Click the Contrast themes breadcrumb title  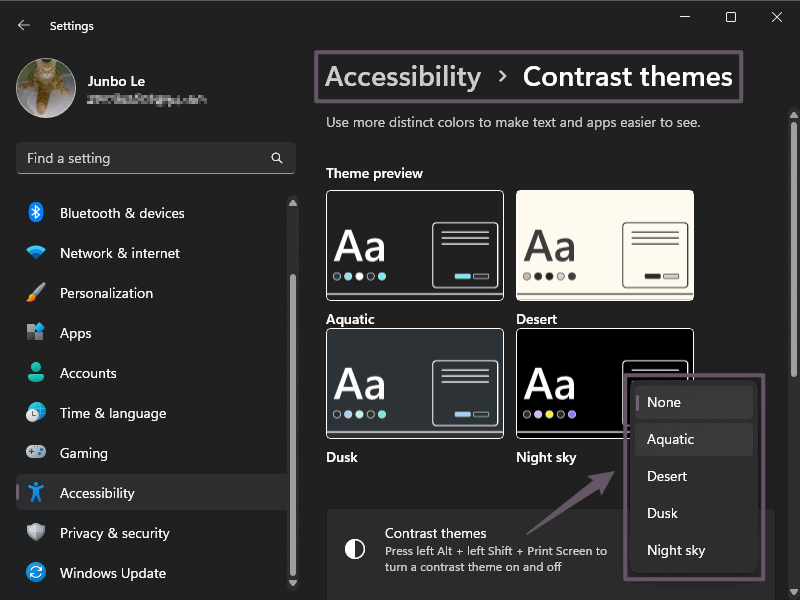pos(628,77)
